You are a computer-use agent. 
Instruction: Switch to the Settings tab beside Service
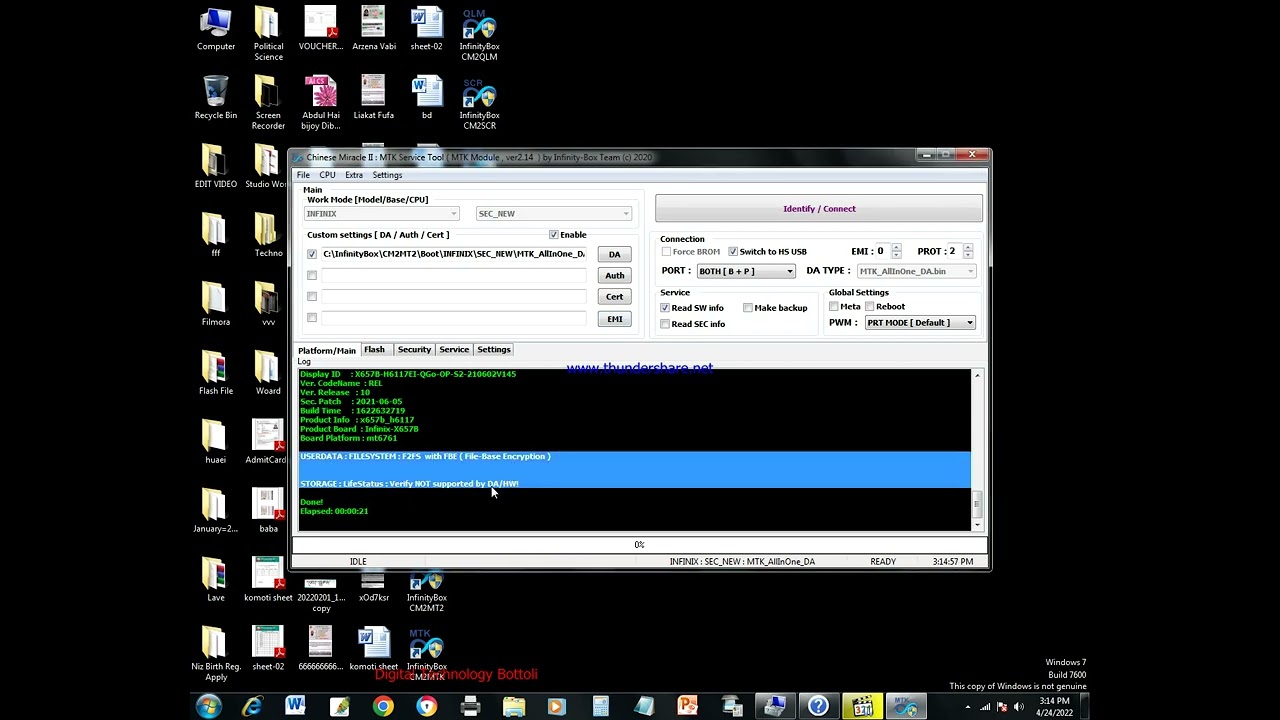(x=494, y=350)
